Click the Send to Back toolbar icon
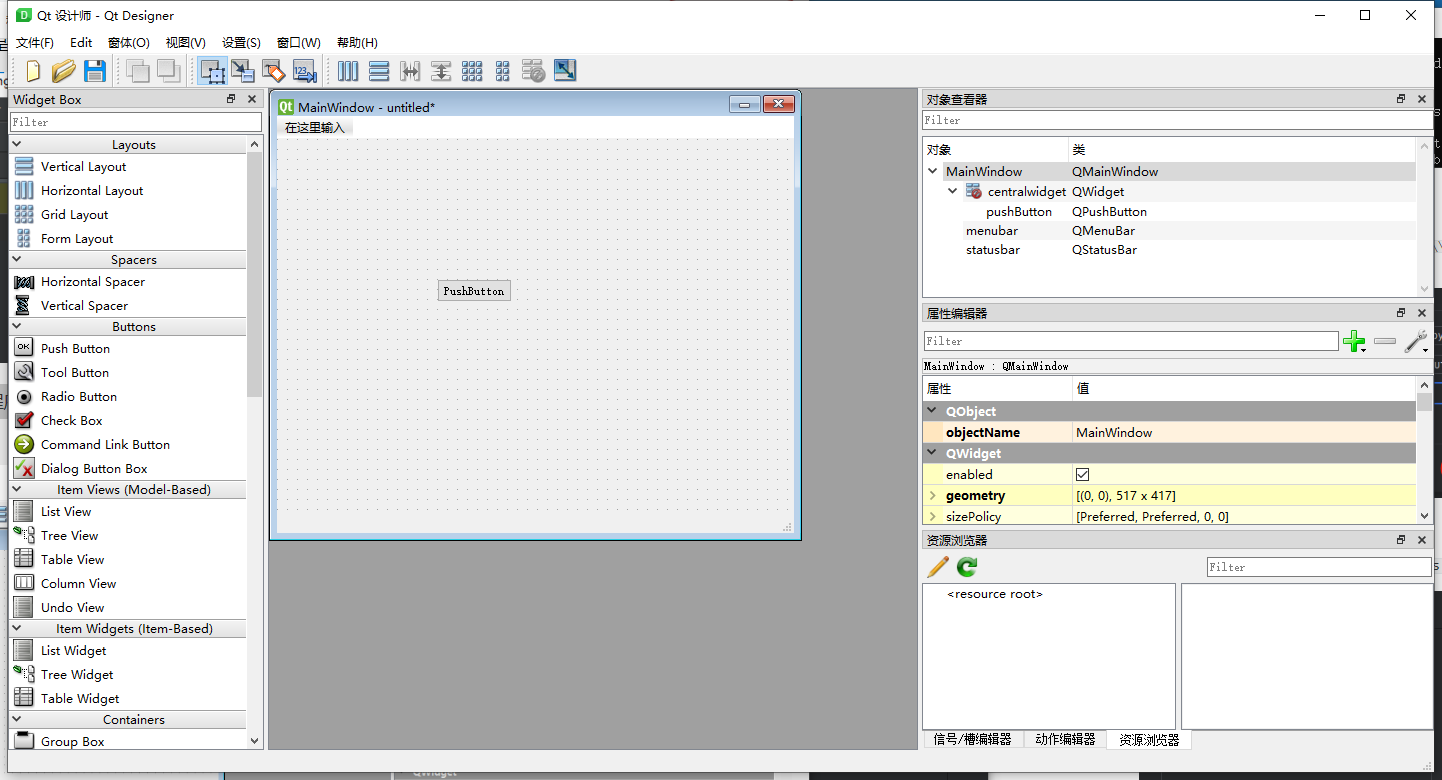This screenshot has height=780, width=1442. point(138,71)
